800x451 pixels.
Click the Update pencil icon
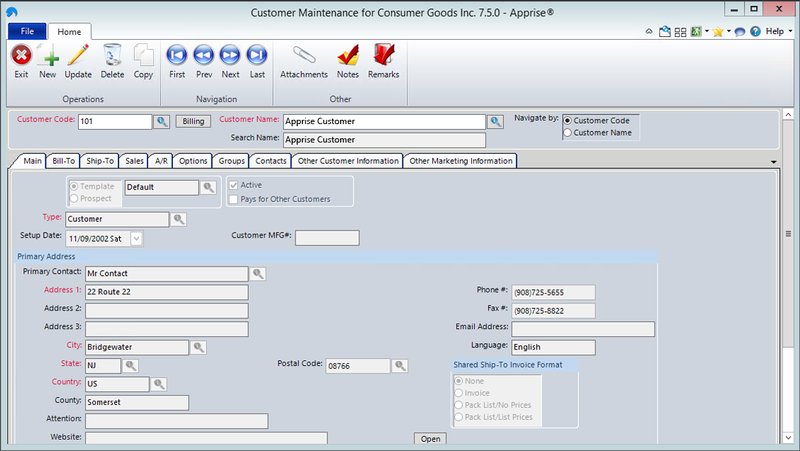pos(78,56)
